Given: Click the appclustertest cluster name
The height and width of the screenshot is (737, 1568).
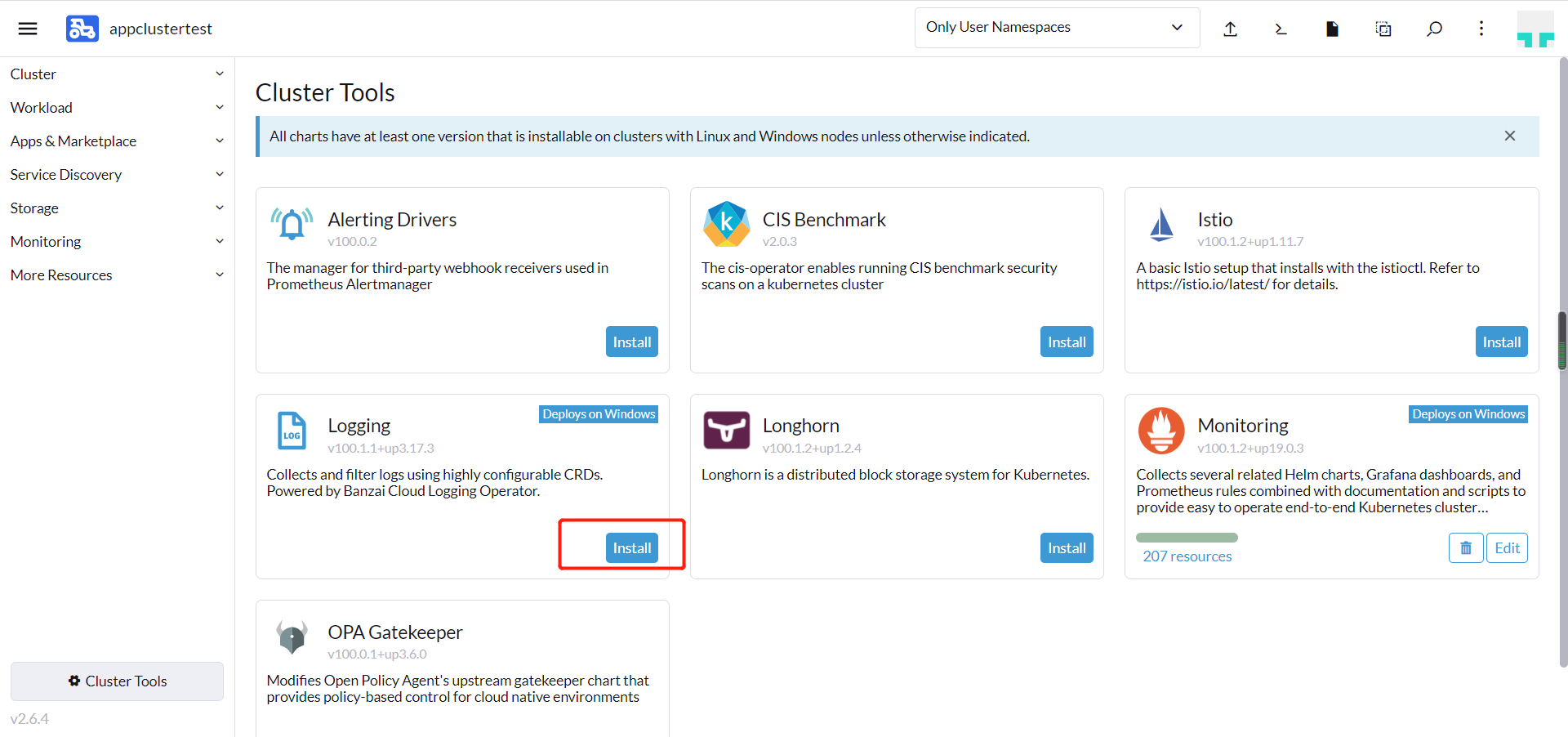Looking at the screenshot, I should click(x=160, y=29).
